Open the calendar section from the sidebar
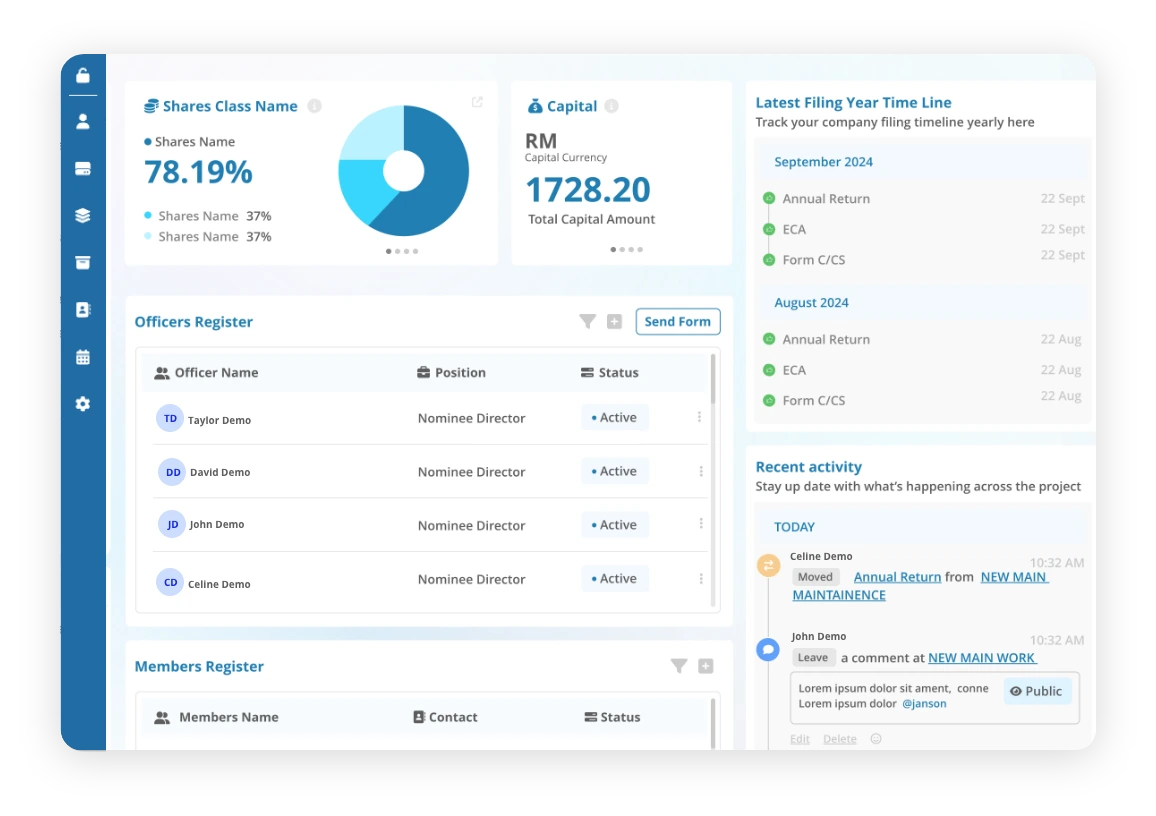Screen dimensions: 1156x816 coord(83,356)
